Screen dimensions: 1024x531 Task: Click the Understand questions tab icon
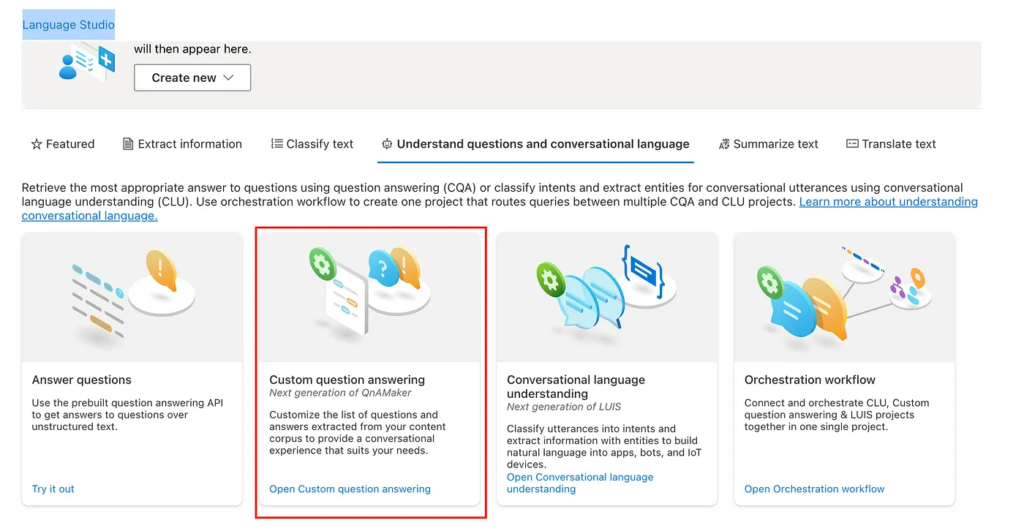[387, 144]
